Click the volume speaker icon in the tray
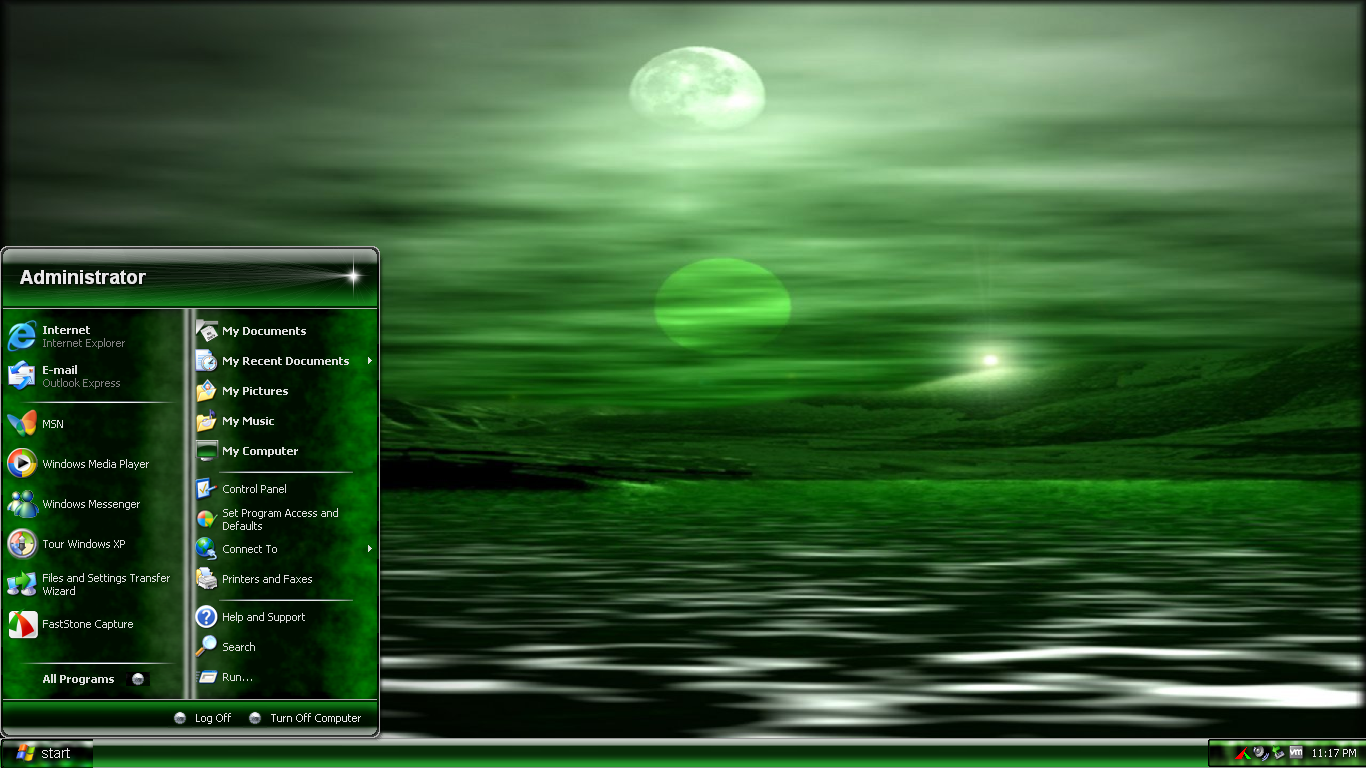Screen dimensions: 1366x768 click(x=1258, y=752)
